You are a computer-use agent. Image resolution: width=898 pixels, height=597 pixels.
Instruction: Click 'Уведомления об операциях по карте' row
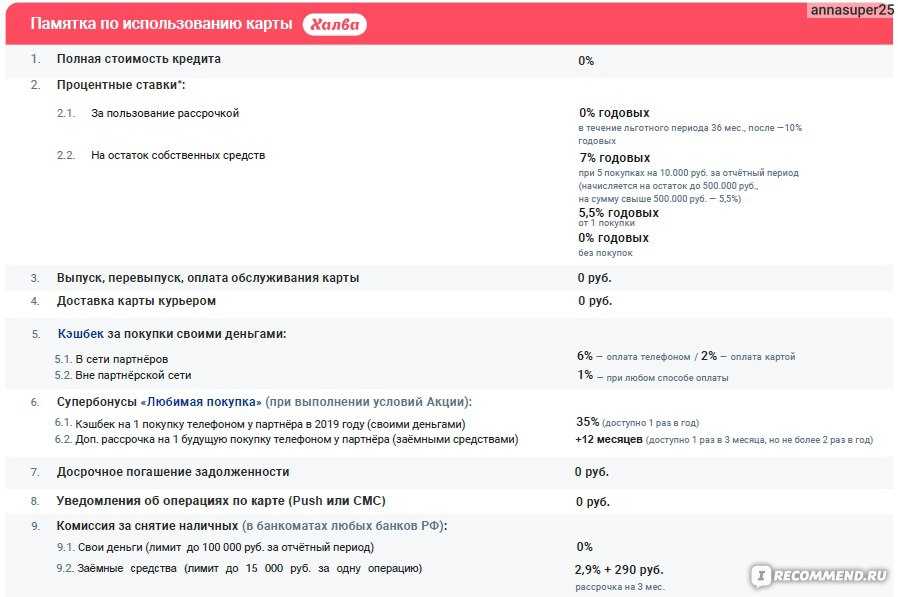(221, 501)
